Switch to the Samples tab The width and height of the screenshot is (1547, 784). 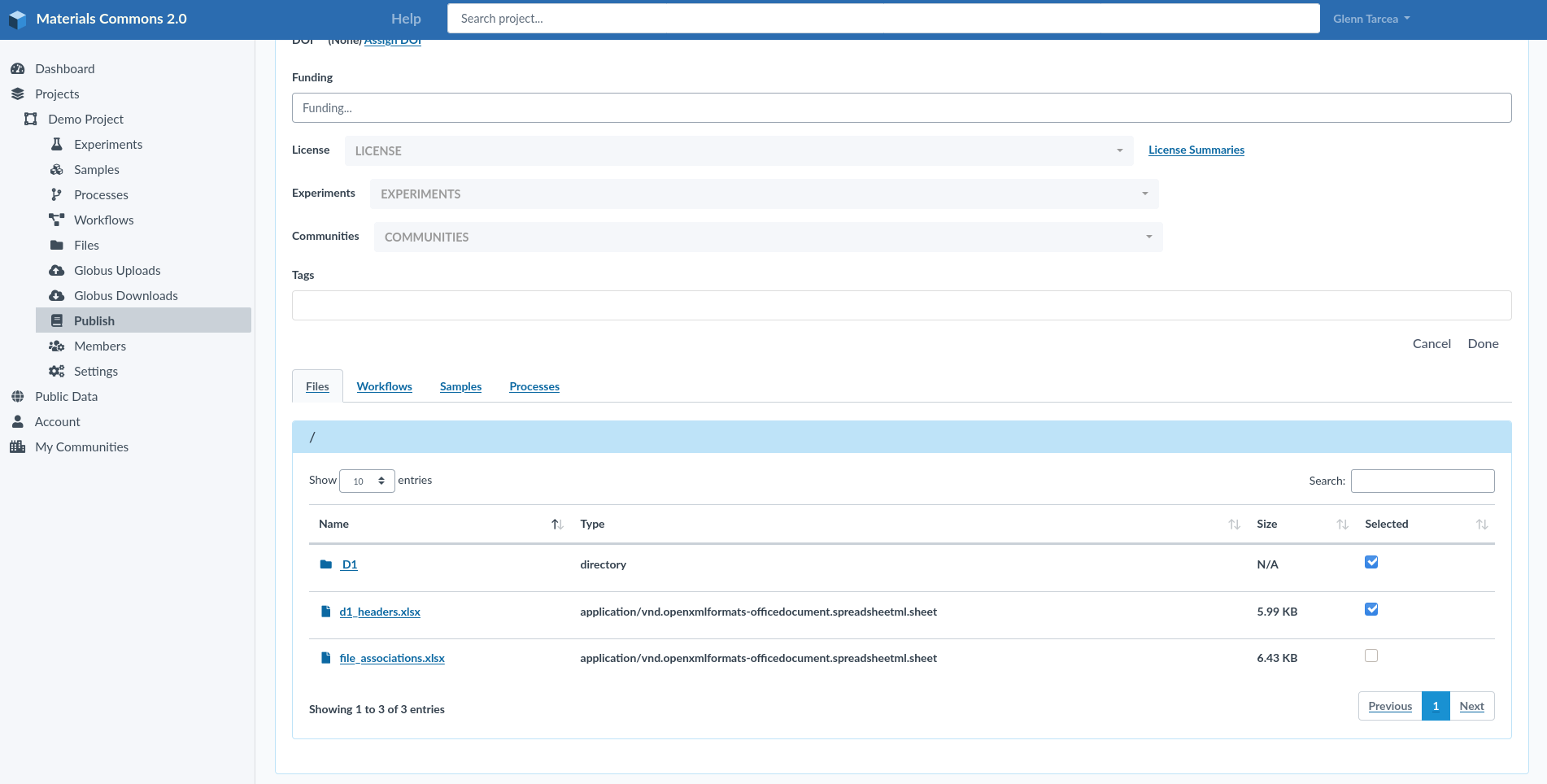coord(460,386)
